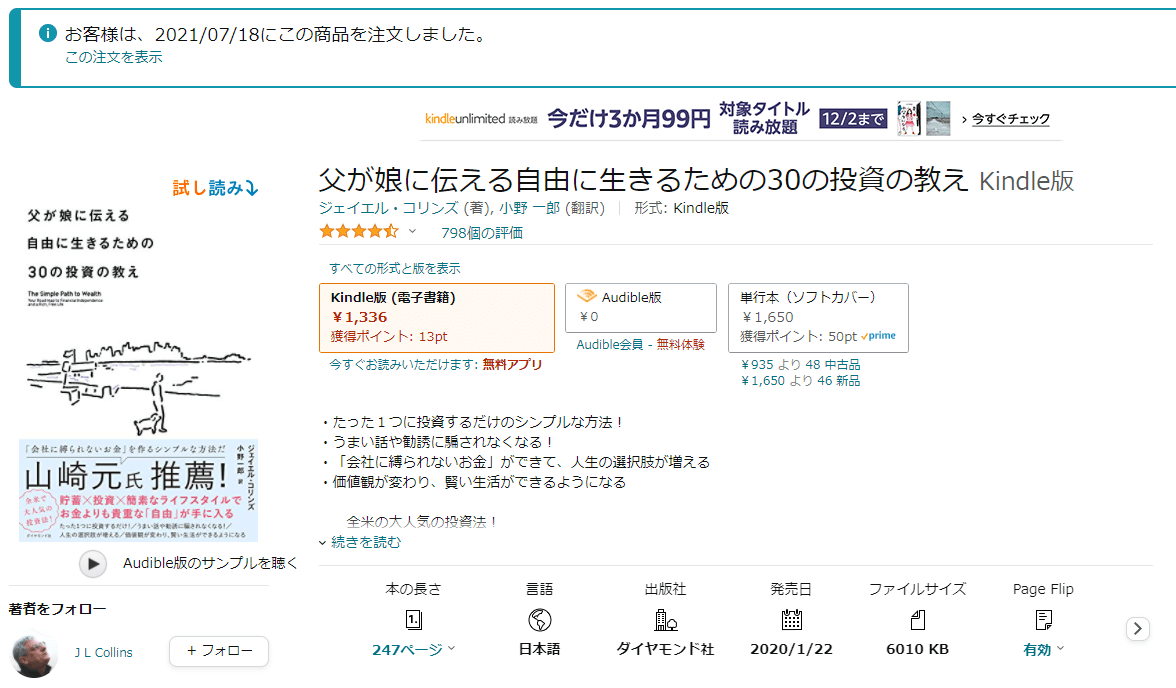Show all formats via すべての形式と版を表示
1176x688 pixels.
click(x=394, y=269)
